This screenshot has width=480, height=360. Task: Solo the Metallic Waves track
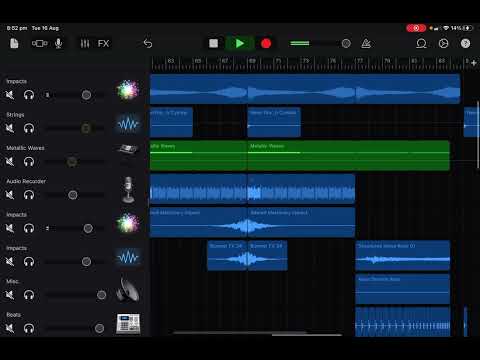click(29, 162)
